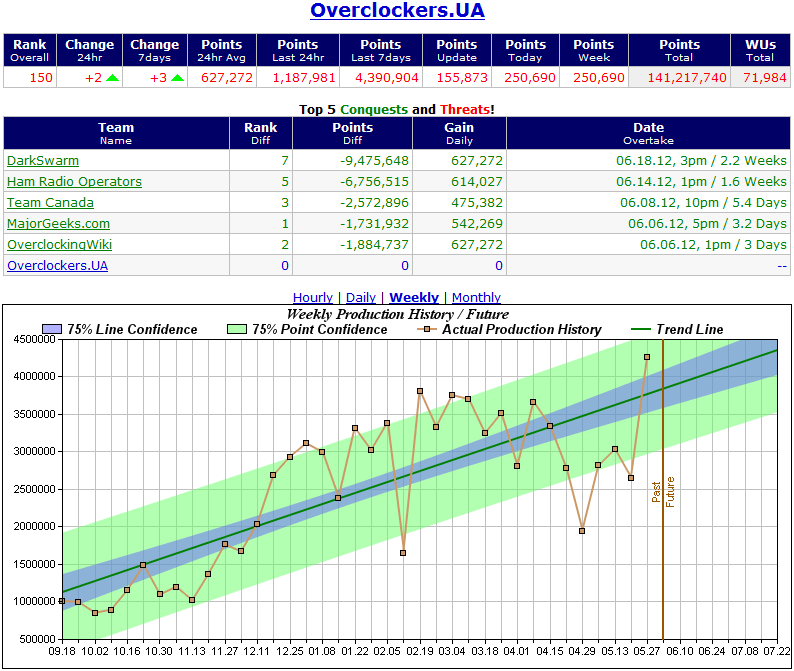
Task: Click the lowest data point above 02.12
Action: [x=403, y=553]
